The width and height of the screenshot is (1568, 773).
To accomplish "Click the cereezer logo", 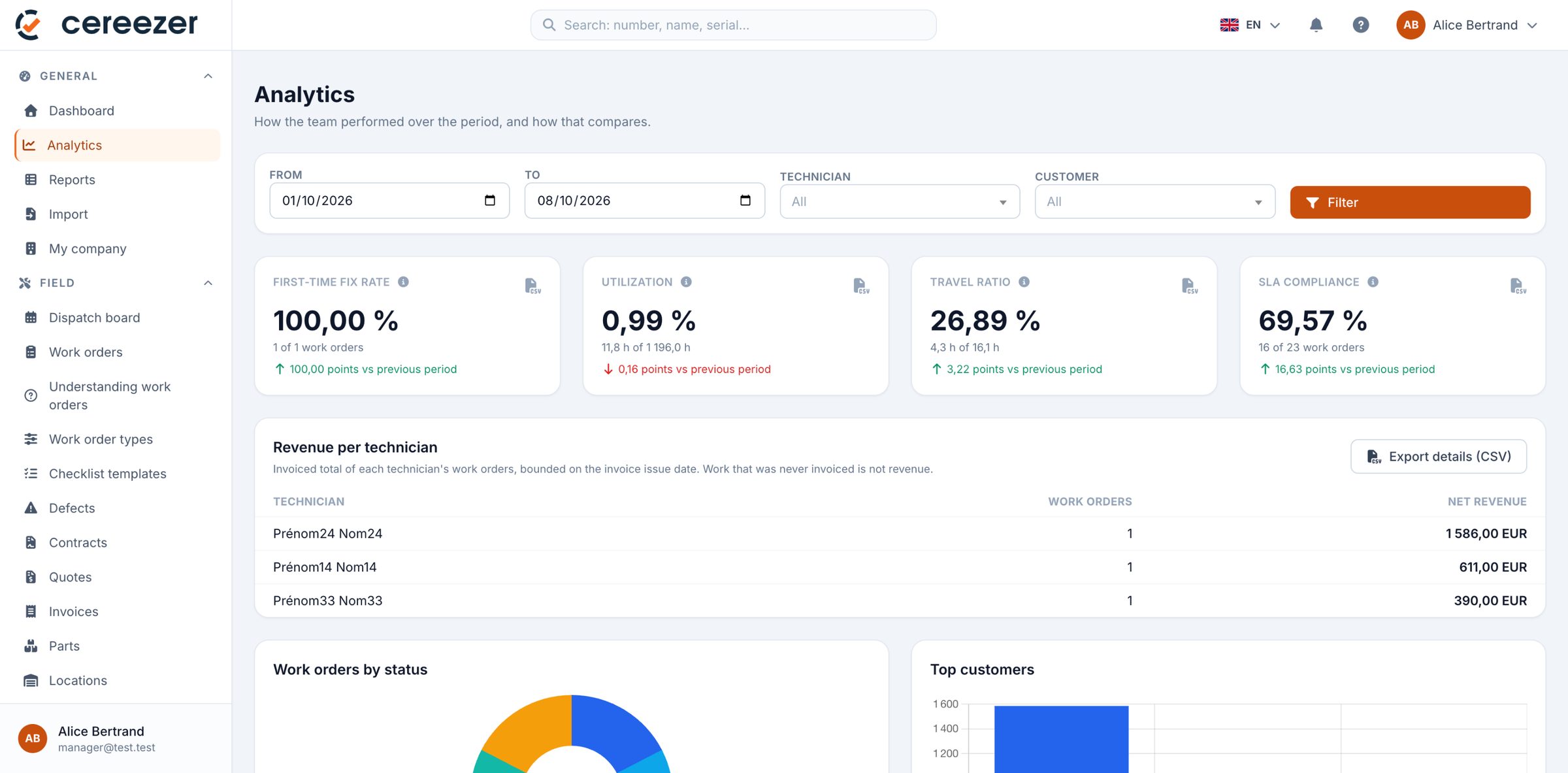I will click(106, 24).
